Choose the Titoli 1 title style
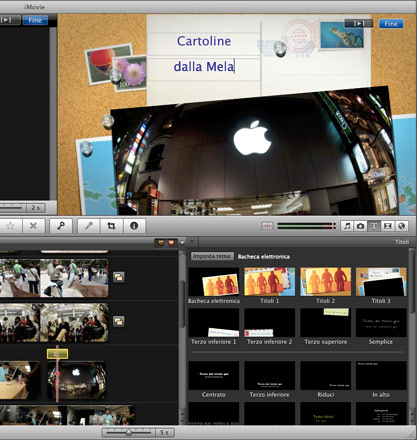The width and height of the screenshot is (417, 440). [x=270, y=282]
